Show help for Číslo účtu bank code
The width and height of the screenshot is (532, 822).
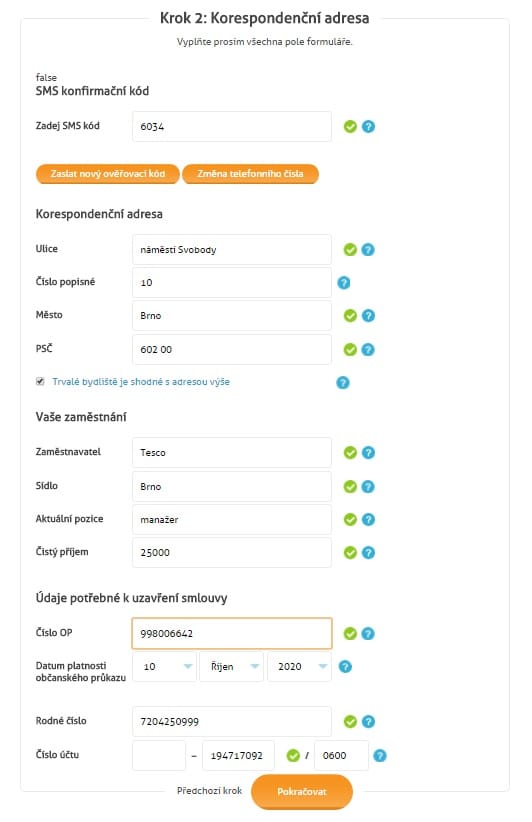point(380,755)
